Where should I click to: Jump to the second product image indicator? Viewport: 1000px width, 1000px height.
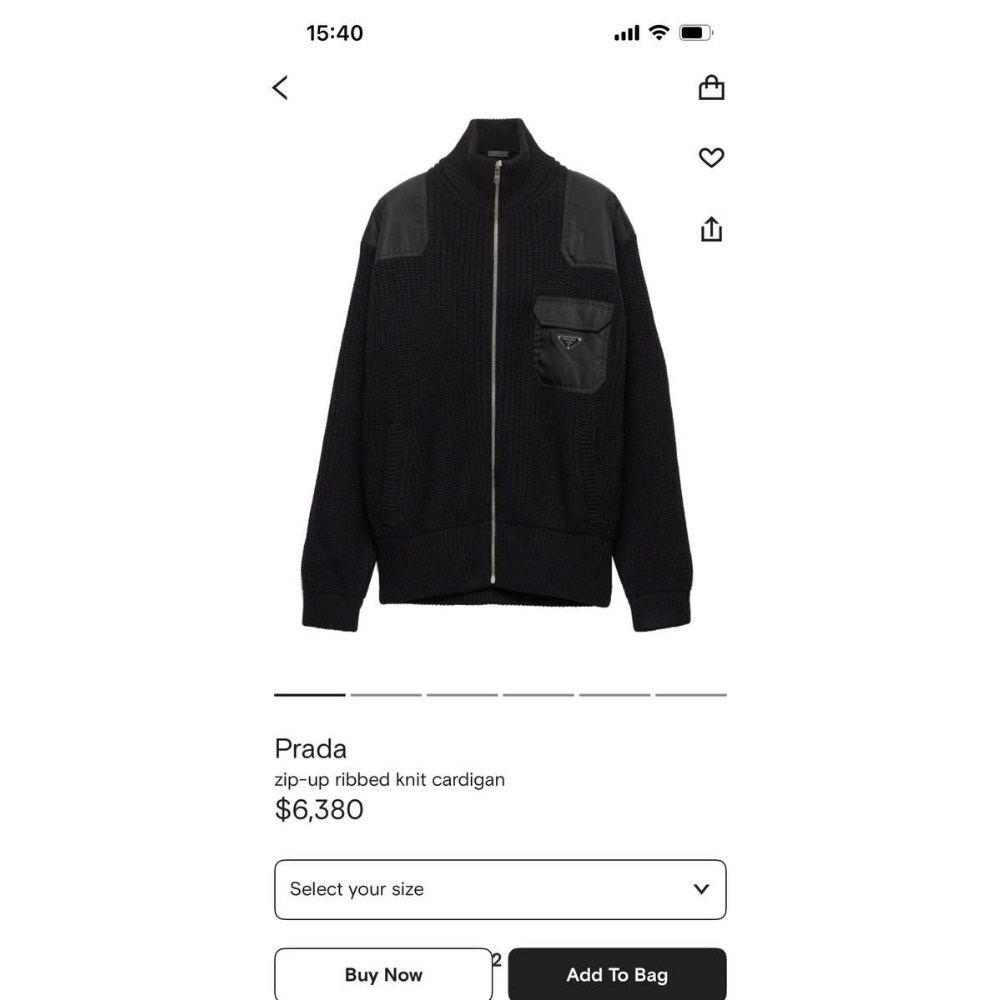(386, 695)
